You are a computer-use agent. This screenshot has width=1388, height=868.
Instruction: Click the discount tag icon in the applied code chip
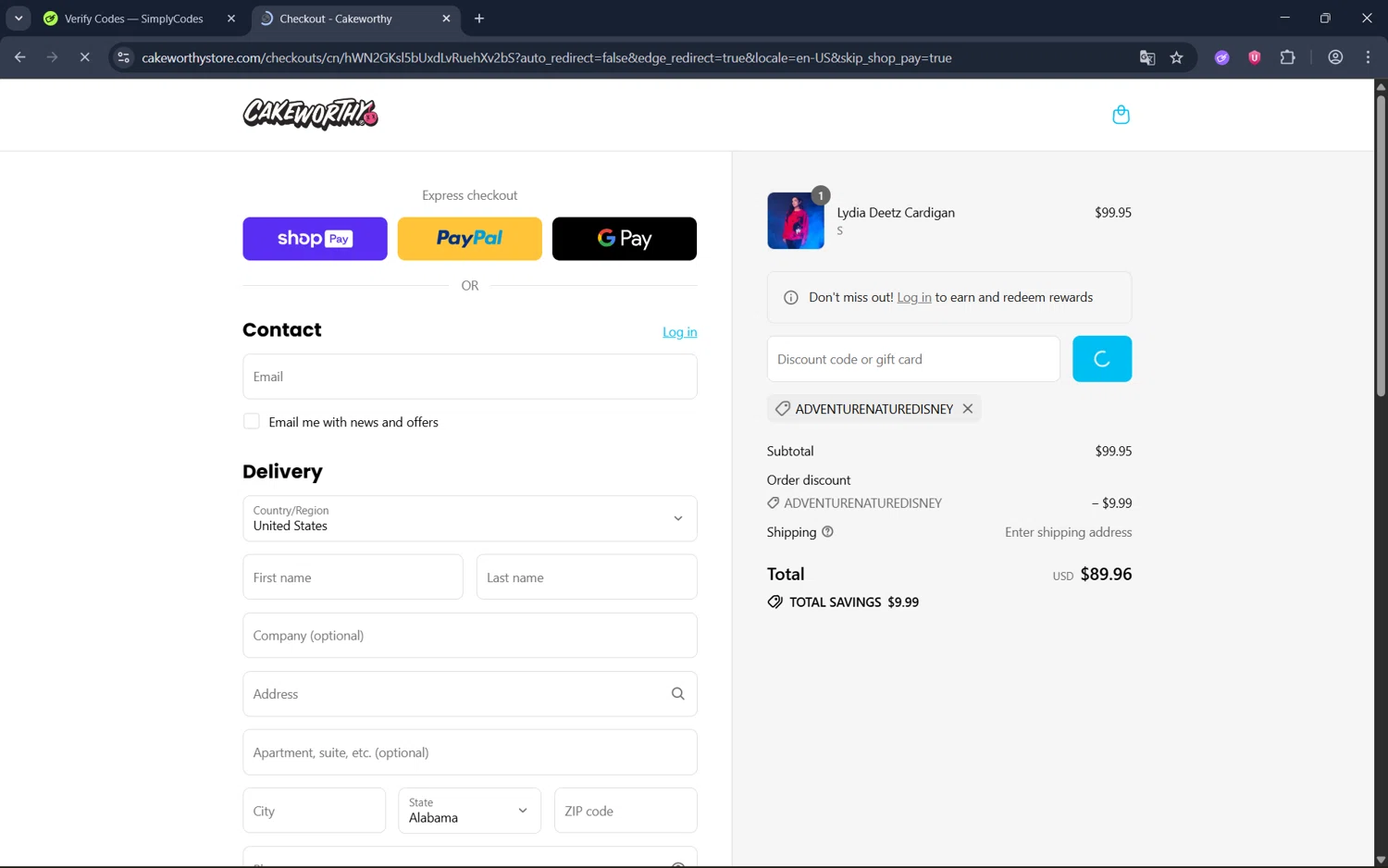pyautogui.click(x=783, y=408)
